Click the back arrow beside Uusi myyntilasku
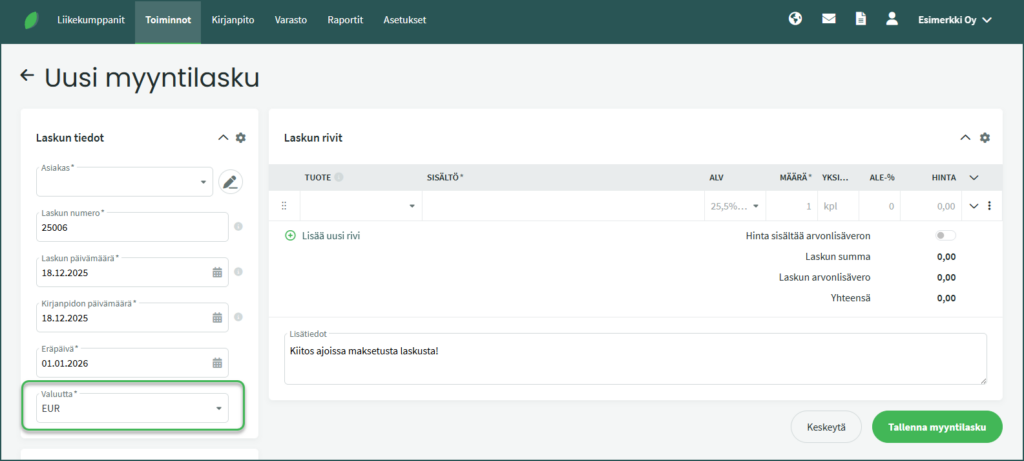Screen dimensions: 1024x461 tap(27, 76)
